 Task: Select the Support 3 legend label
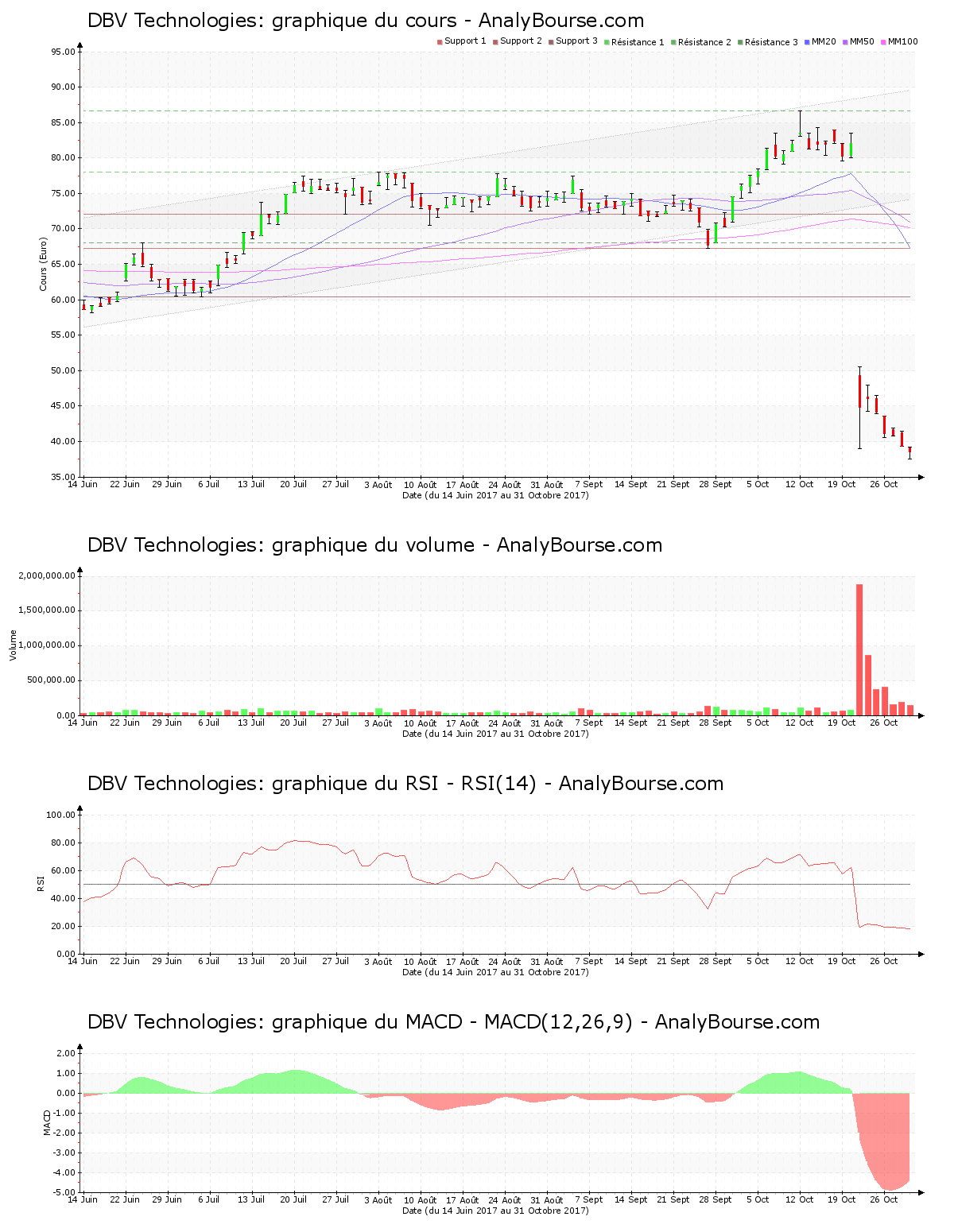point(576,41)
